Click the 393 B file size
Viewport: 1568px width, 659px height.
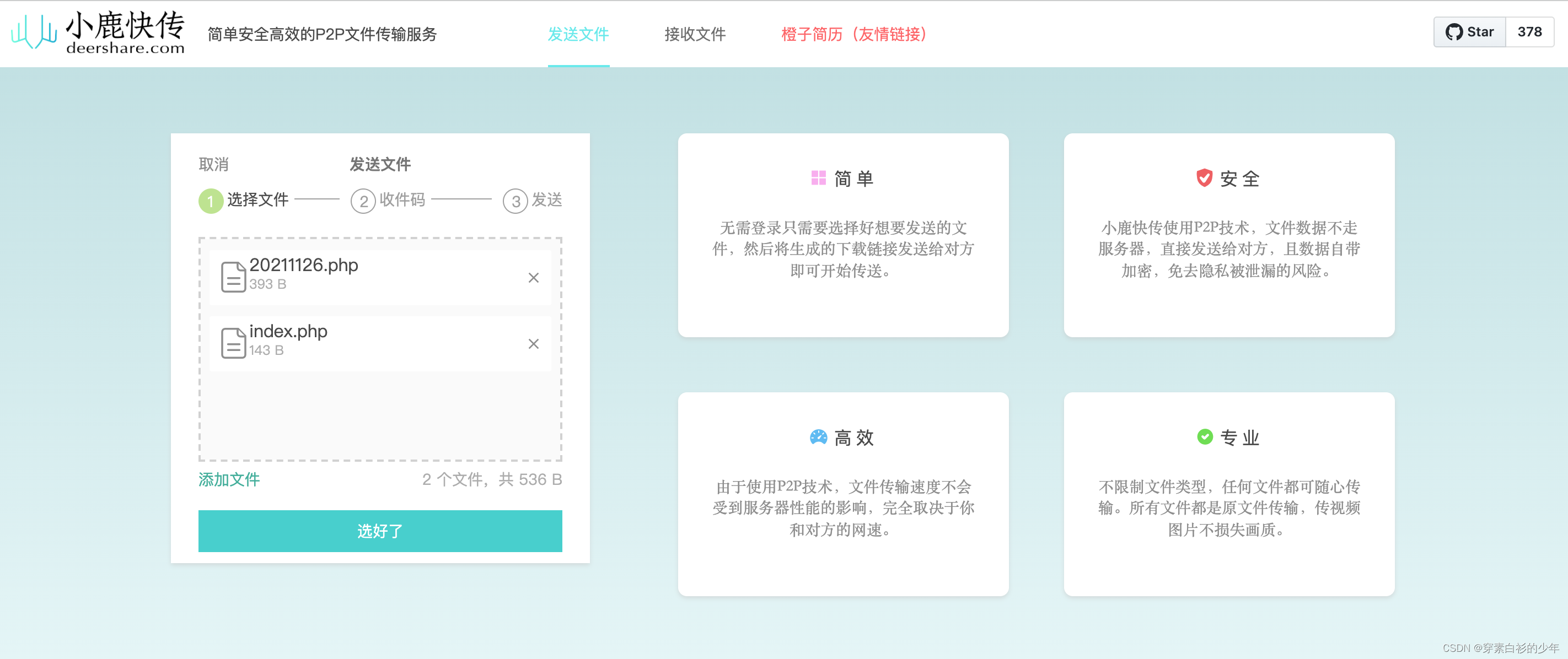268,284
